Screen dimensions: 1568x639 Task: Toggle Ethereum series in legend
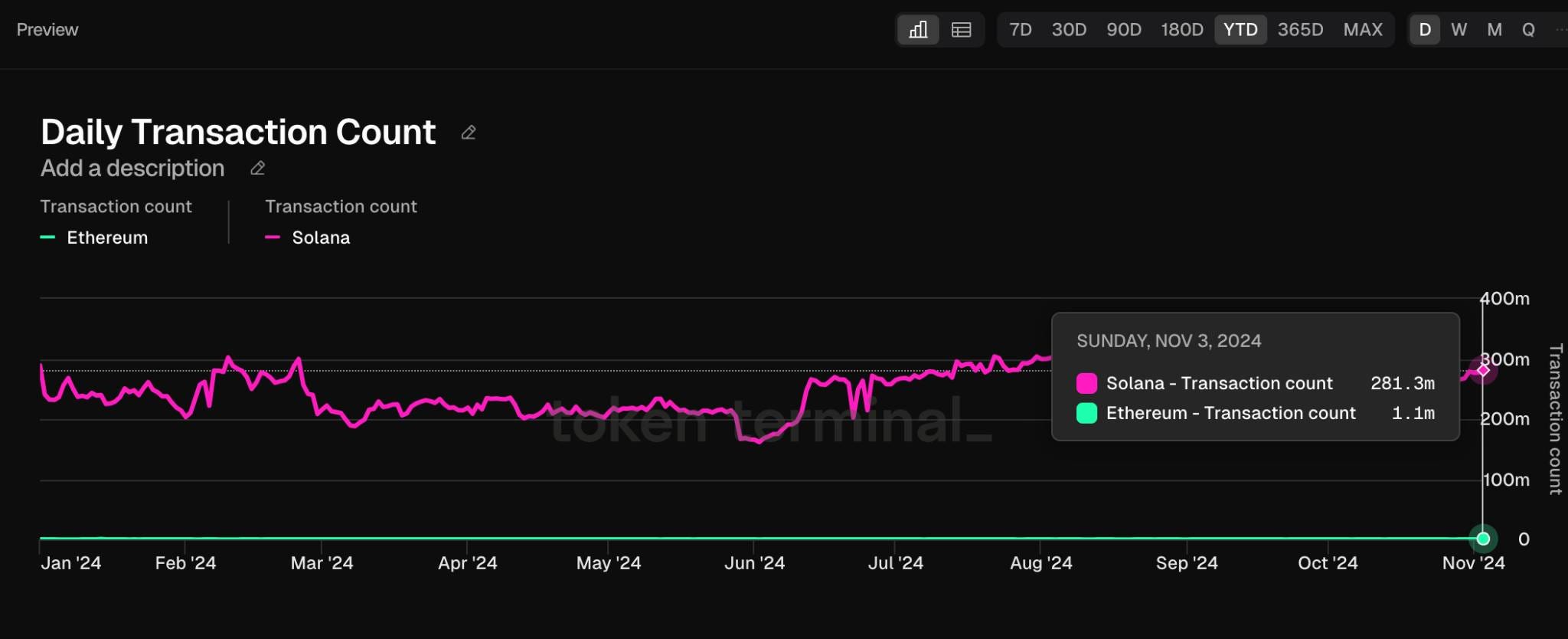tap(94, 238)
